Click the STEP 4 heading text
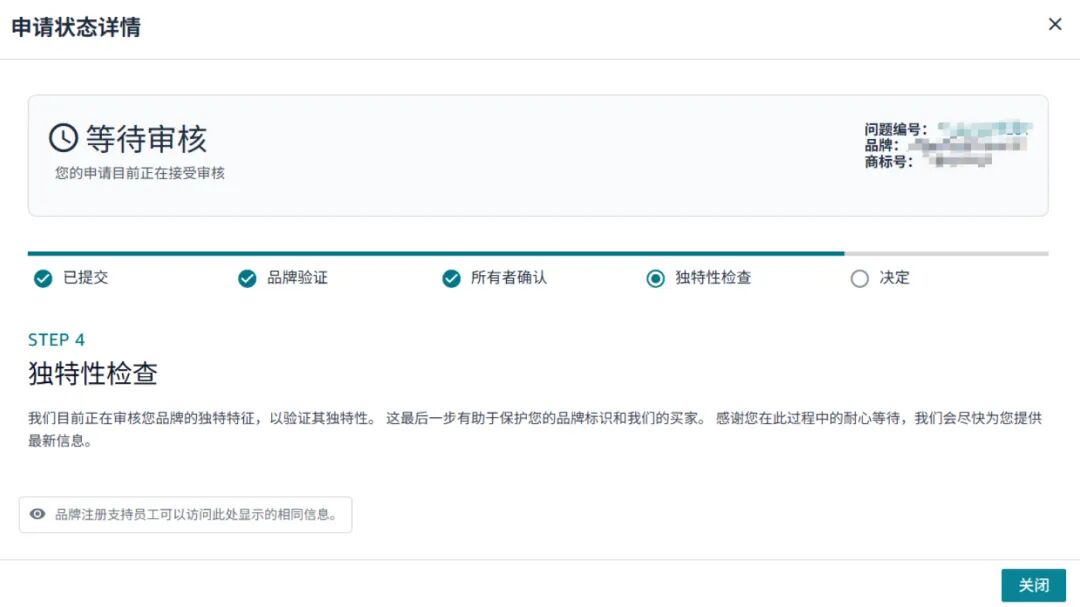 pyautogui.click(x=56, y=340)
